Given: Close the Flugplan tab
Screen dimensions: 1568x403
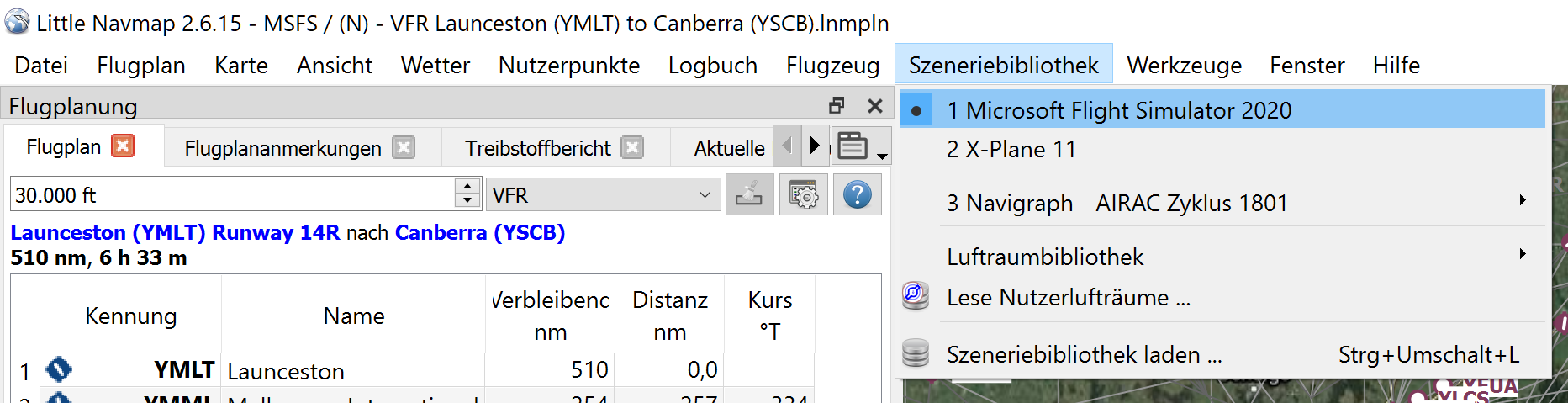Looking at the screenshot, I should pyautogui.click(x=124, y=146).
